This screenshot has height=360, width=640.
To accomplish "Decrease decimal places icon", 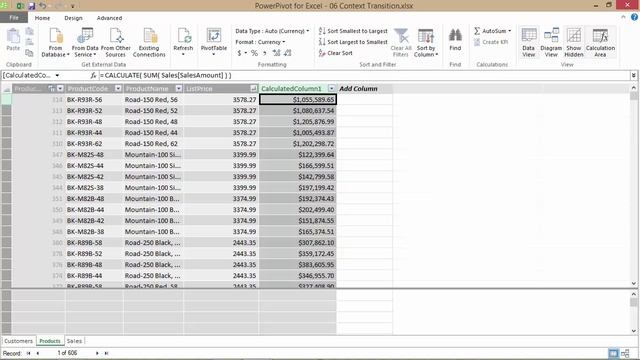I will [x=287, y=53].
